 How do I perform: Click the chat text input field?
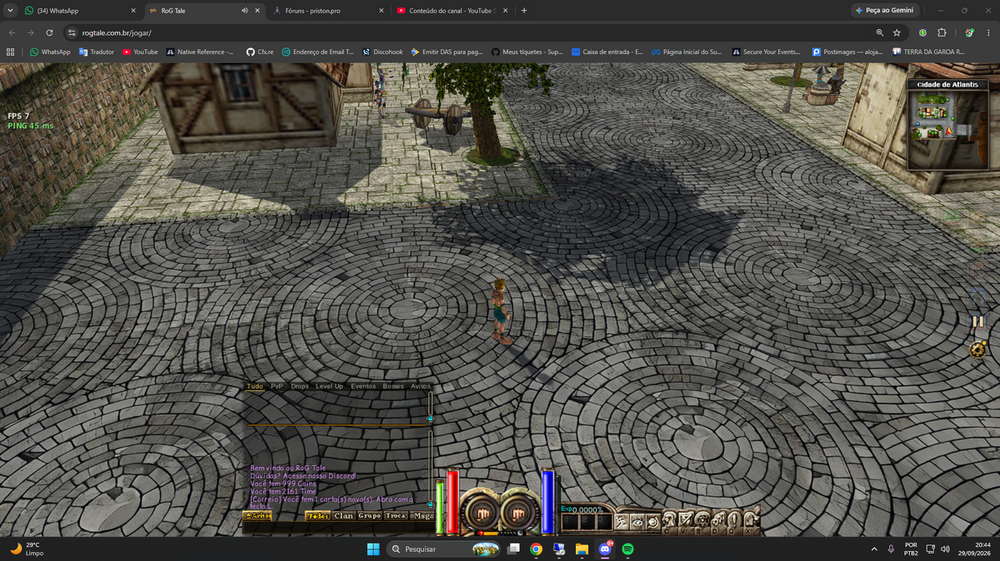point(338,528)
